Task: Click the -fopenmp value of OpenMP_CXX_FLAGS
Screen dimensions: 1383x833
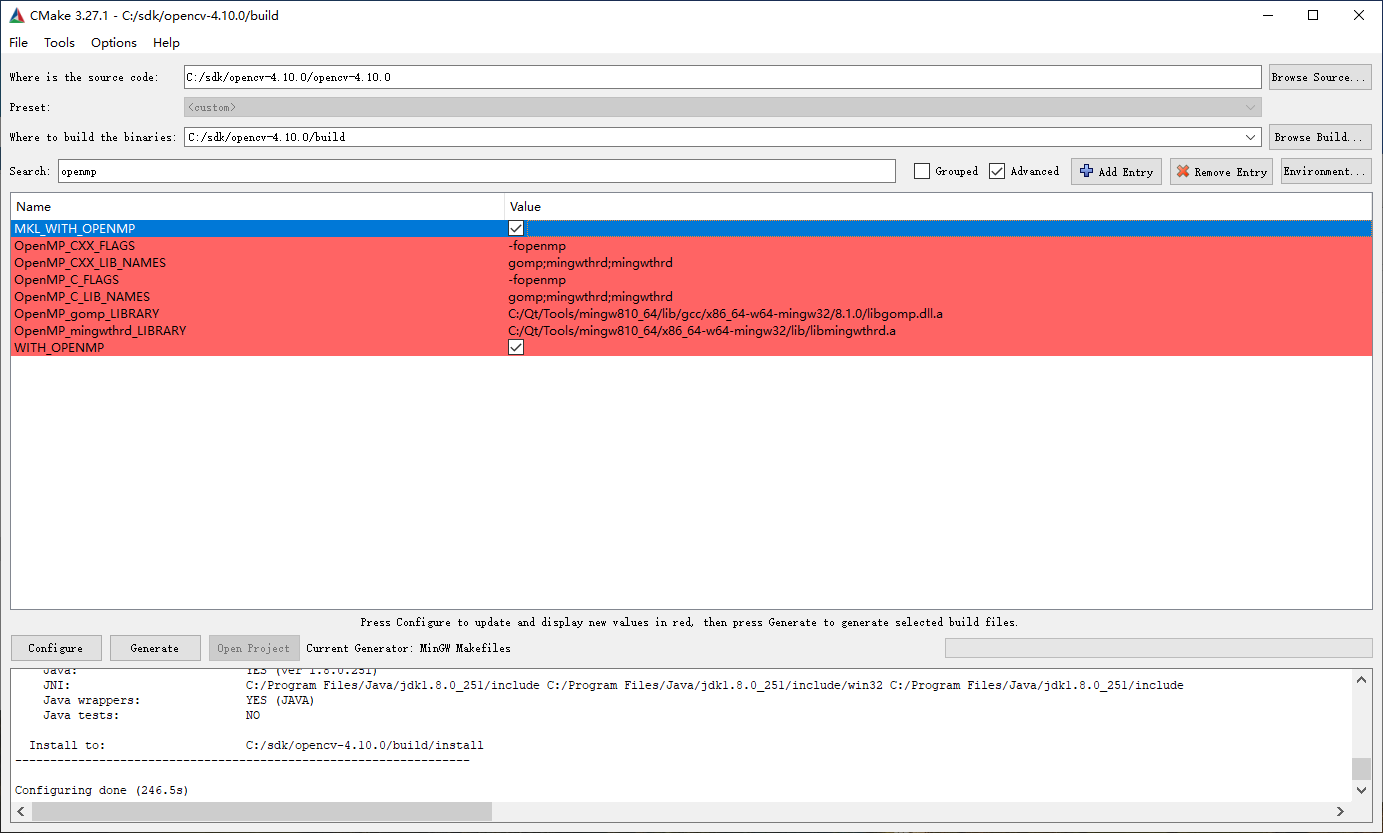Action: (x=536, y=245)
